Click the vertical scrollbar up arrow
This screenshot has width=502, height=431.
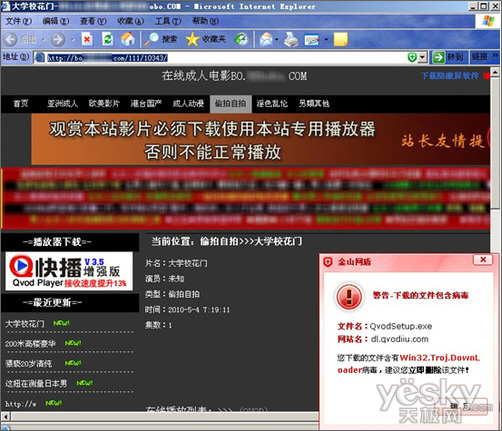pyautogui.click(x=495, y=72)
